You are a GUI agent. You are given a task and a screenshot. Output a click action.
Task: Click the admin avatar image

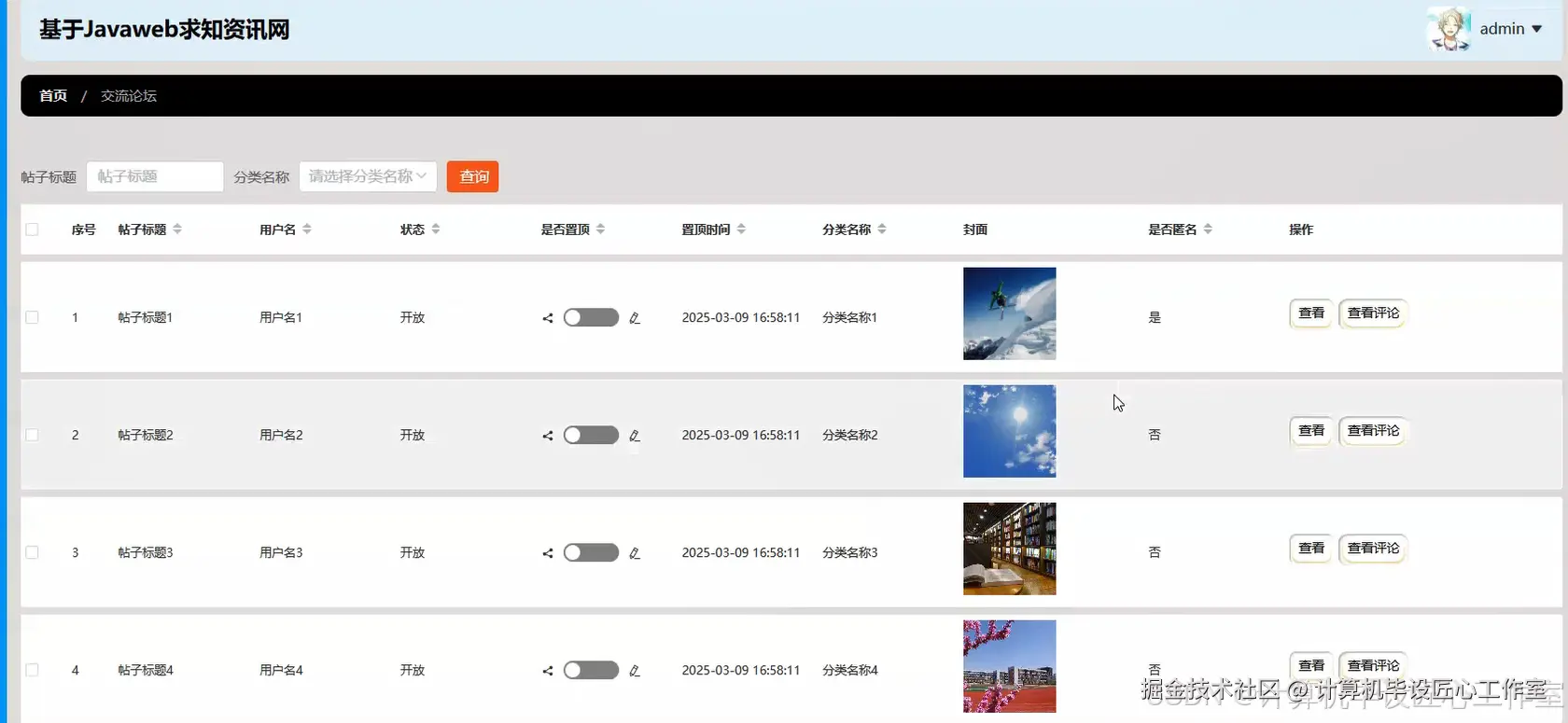(x=1449, y=29)
